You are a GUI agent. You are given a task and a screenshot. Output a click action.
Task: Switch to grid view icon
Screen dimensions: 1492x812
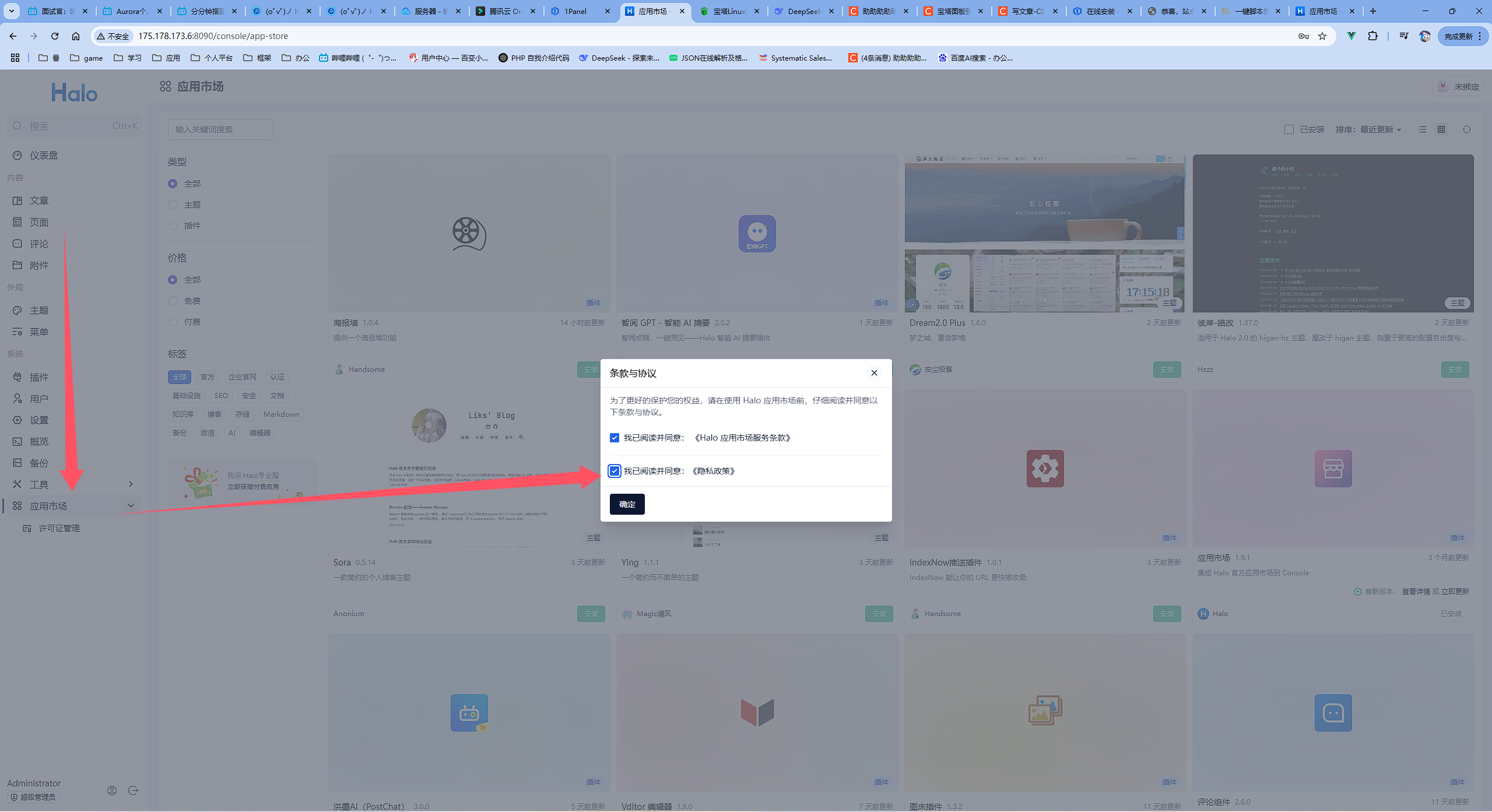(1441, 129)
